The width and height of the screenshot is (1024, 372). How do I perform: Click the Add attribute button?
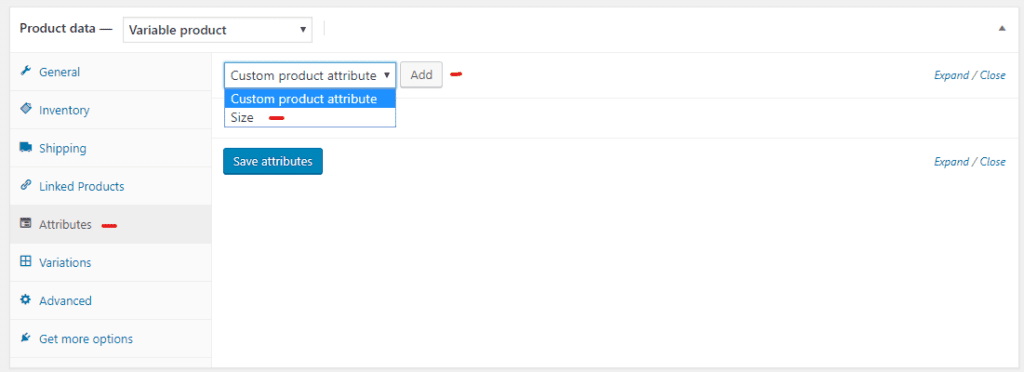click(x=421, y=75)
